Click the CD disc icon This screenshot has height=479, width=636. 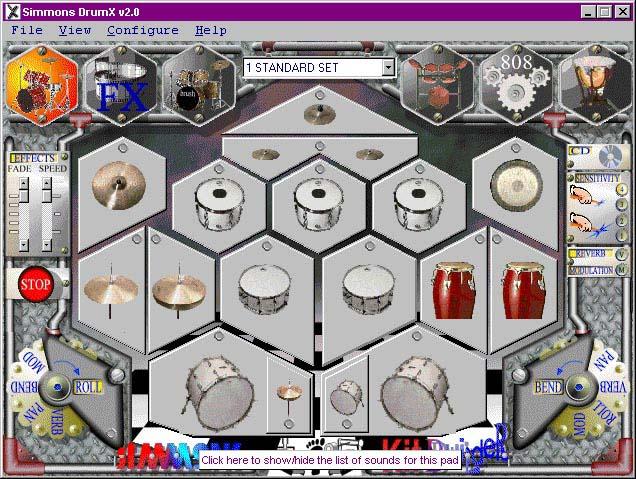click(x=608, y=156)
